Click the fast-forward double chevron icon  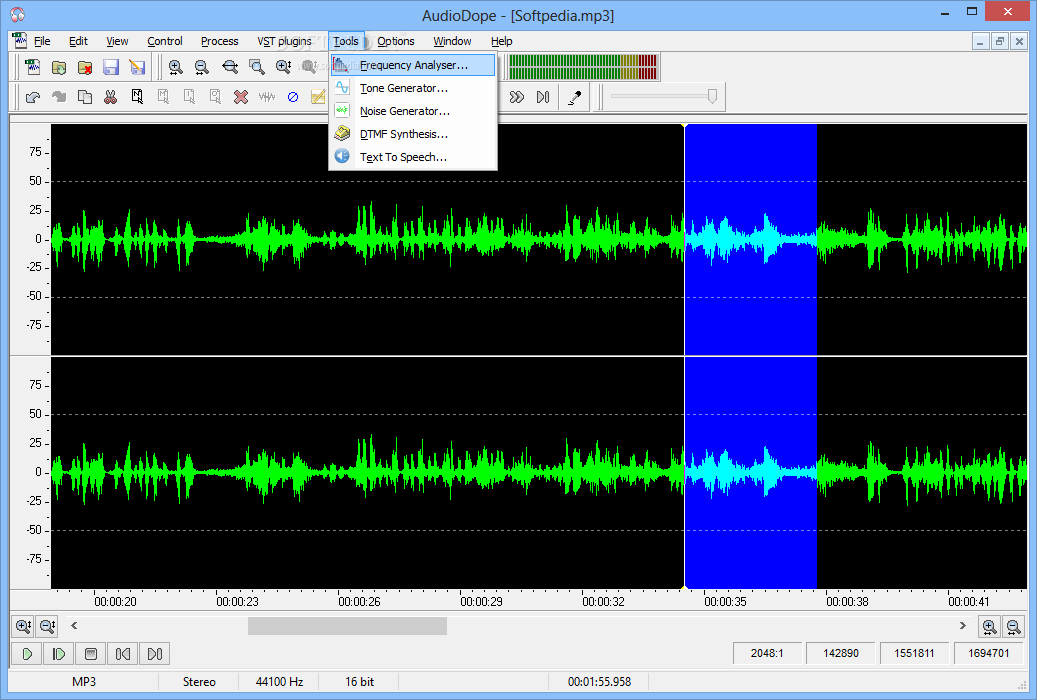coord(517,97)
